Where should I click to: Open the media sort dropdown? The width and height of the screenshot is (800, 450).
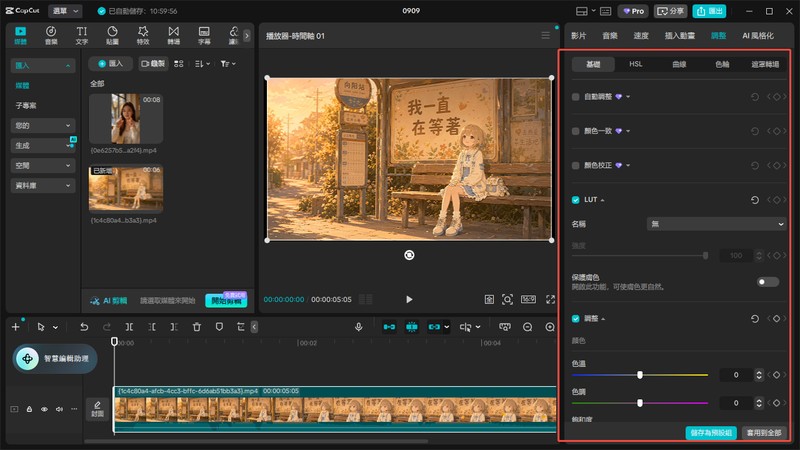pos(202,64)
